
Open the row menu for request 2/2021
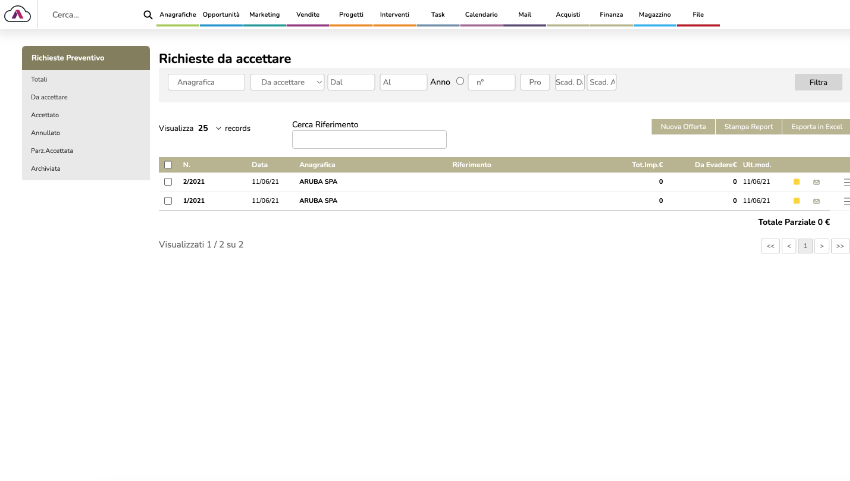[846, 183]
